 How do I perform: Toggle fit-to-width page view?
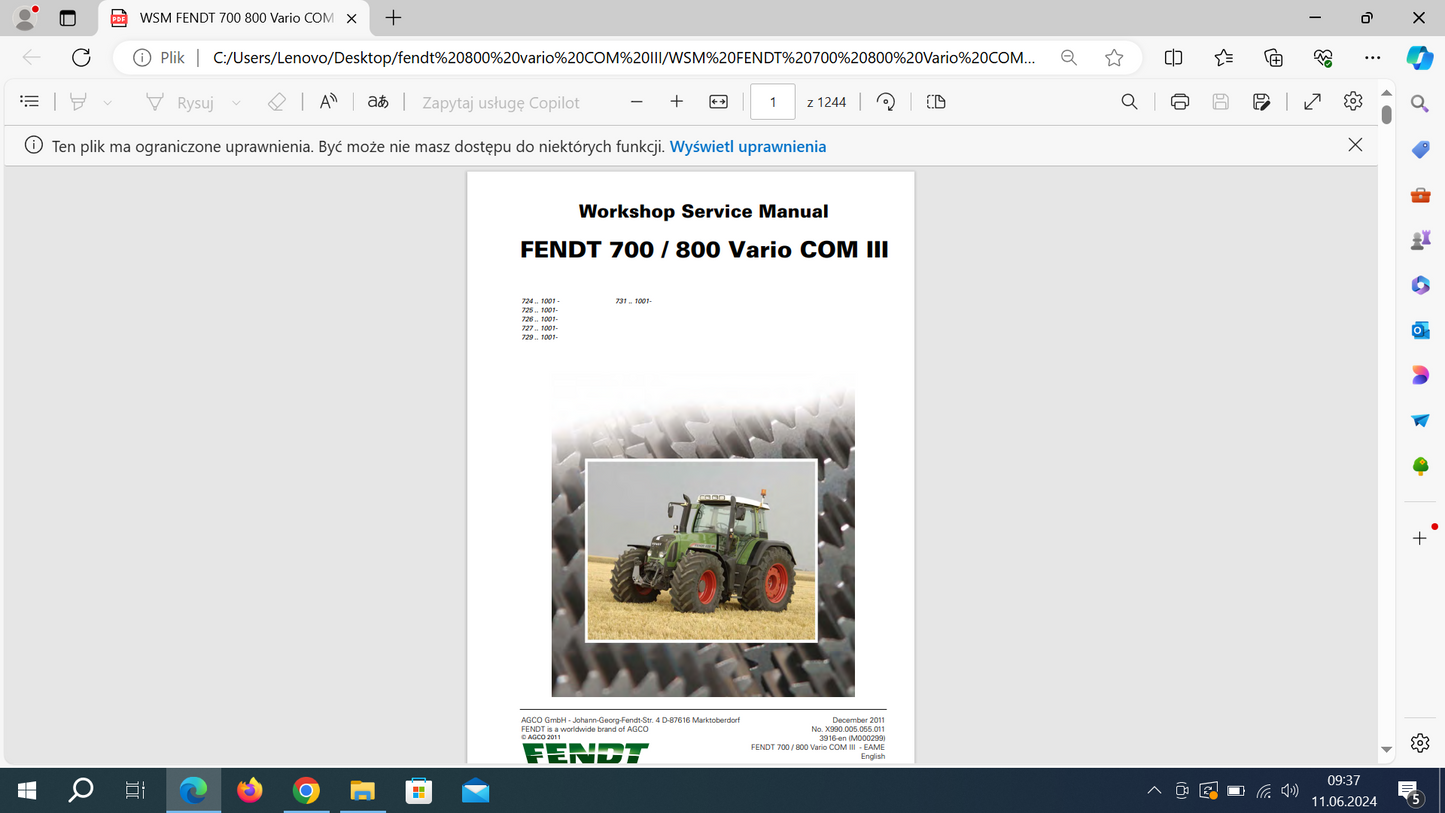tap(718, 101)
